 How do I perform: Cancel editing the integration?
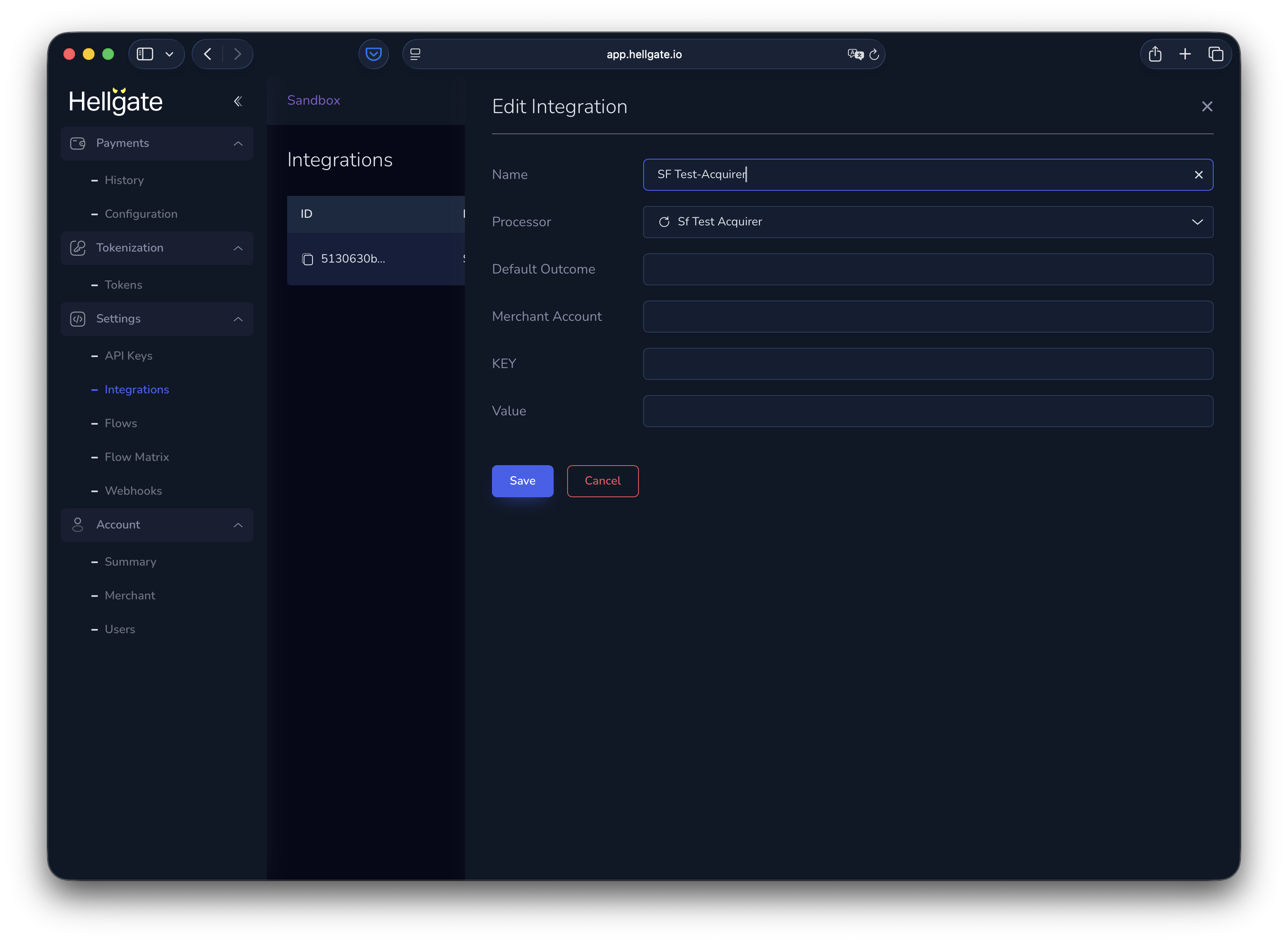(x=602, y=481)
